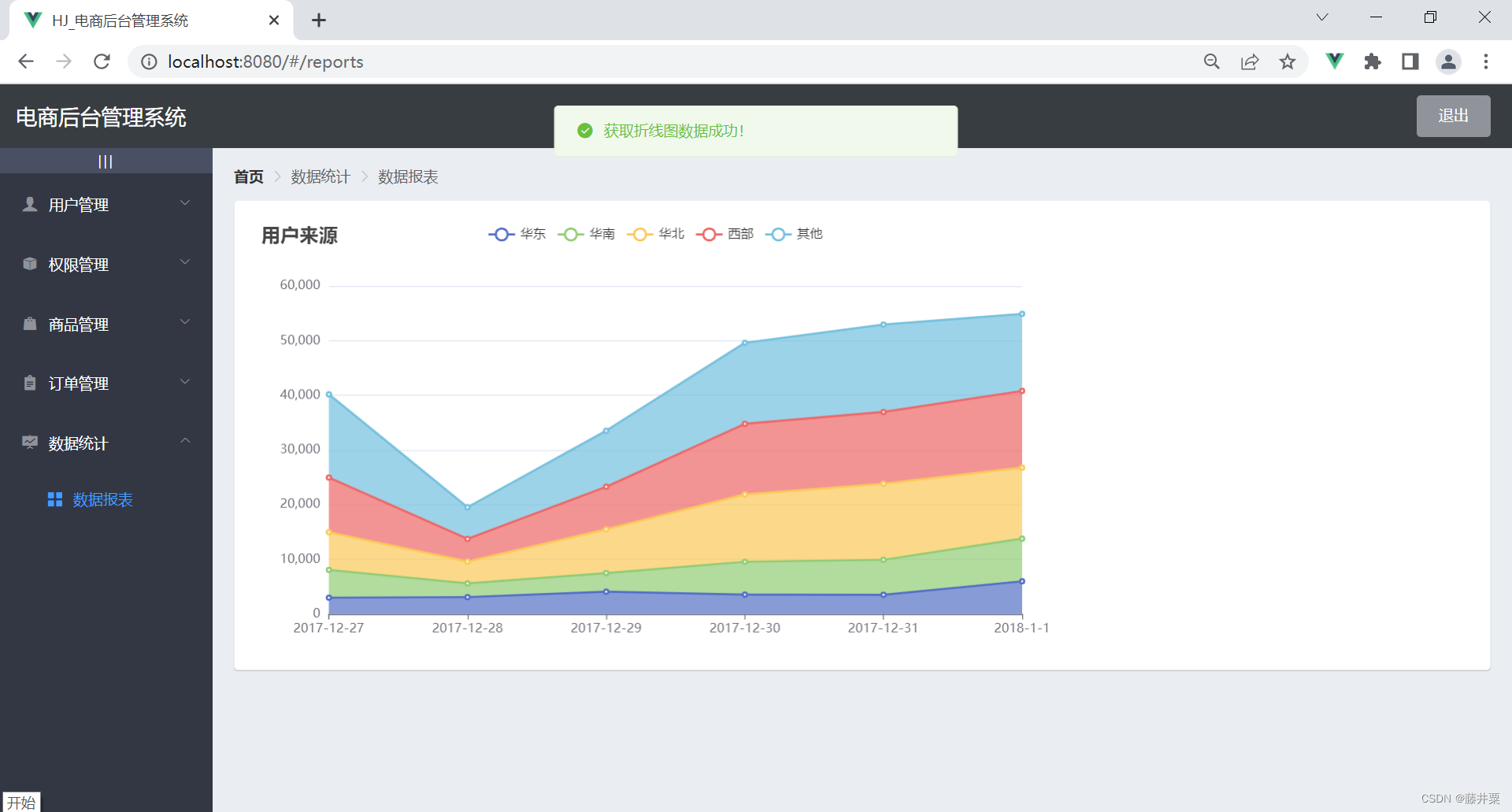Expand the 权限管理 menu

106,265
